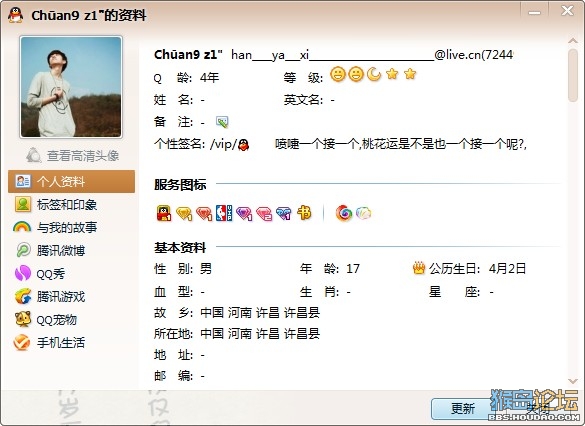Screen dimensions: 585x426
Task: Click the colorful swirl browser icon
Action: [344, 213]
